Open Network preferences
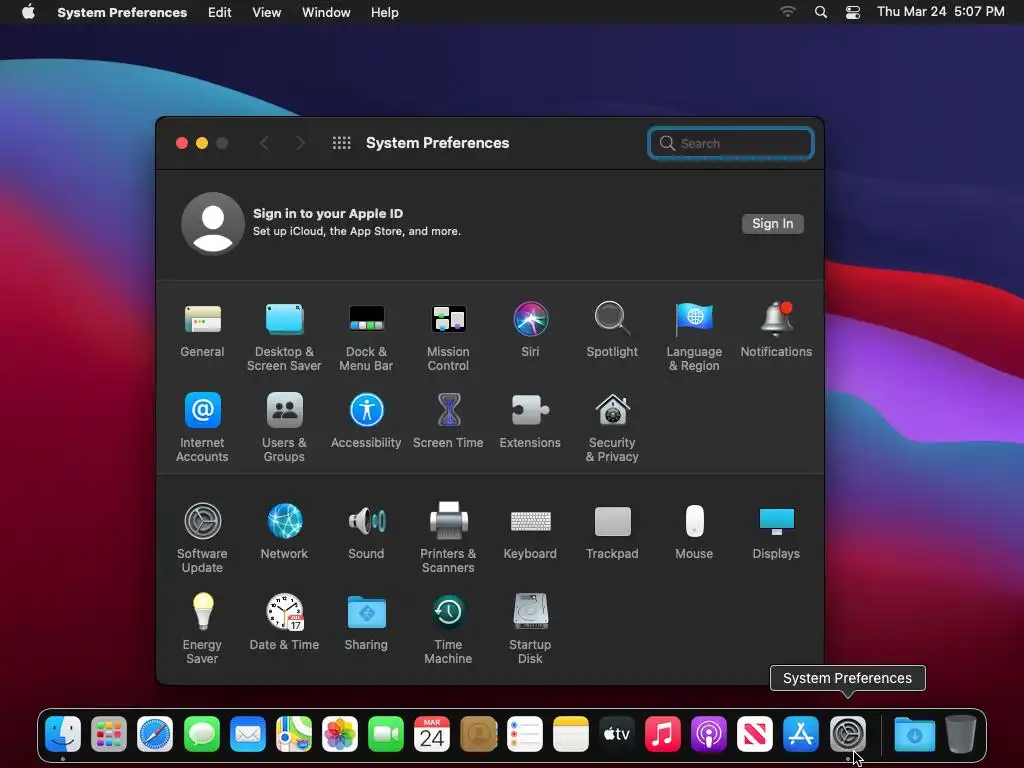Viewport: 1024px width, 768px height. click(284, 532)
